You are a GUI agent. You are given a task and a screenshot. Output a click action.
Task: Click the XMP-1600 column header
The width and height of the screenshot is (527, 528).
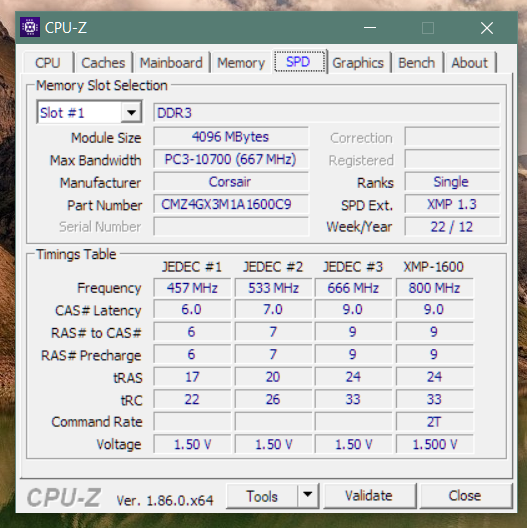(434, 267)
